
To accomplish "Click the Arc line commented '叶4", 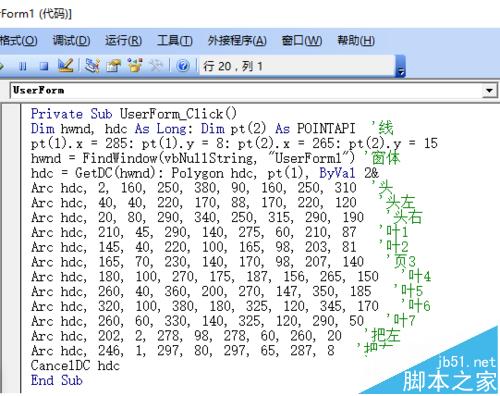I will pyautogui.click(x=231, y=276).
